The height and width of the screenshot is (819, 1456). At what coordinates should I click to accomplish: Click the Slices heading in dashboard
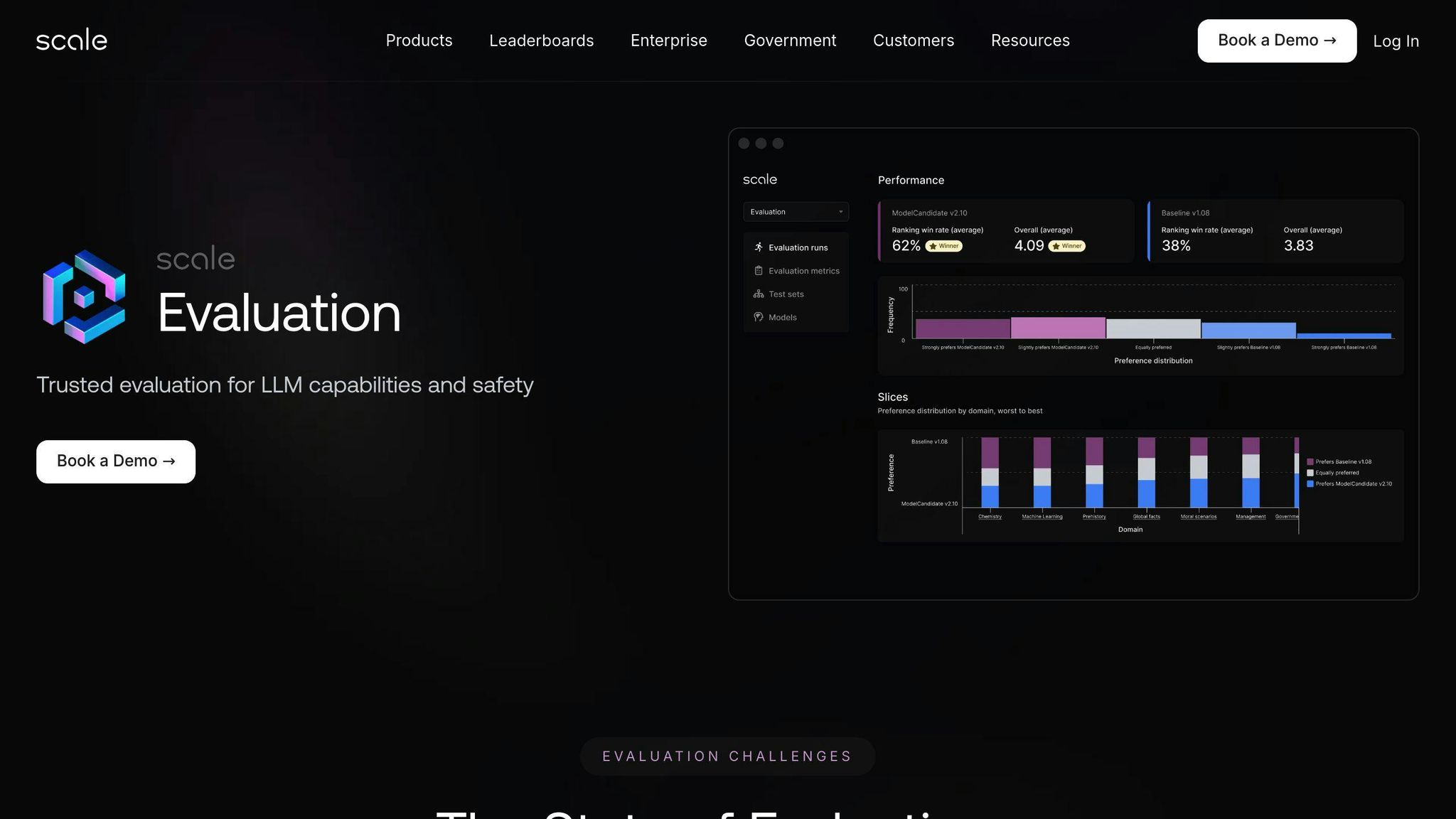(892, 397)
